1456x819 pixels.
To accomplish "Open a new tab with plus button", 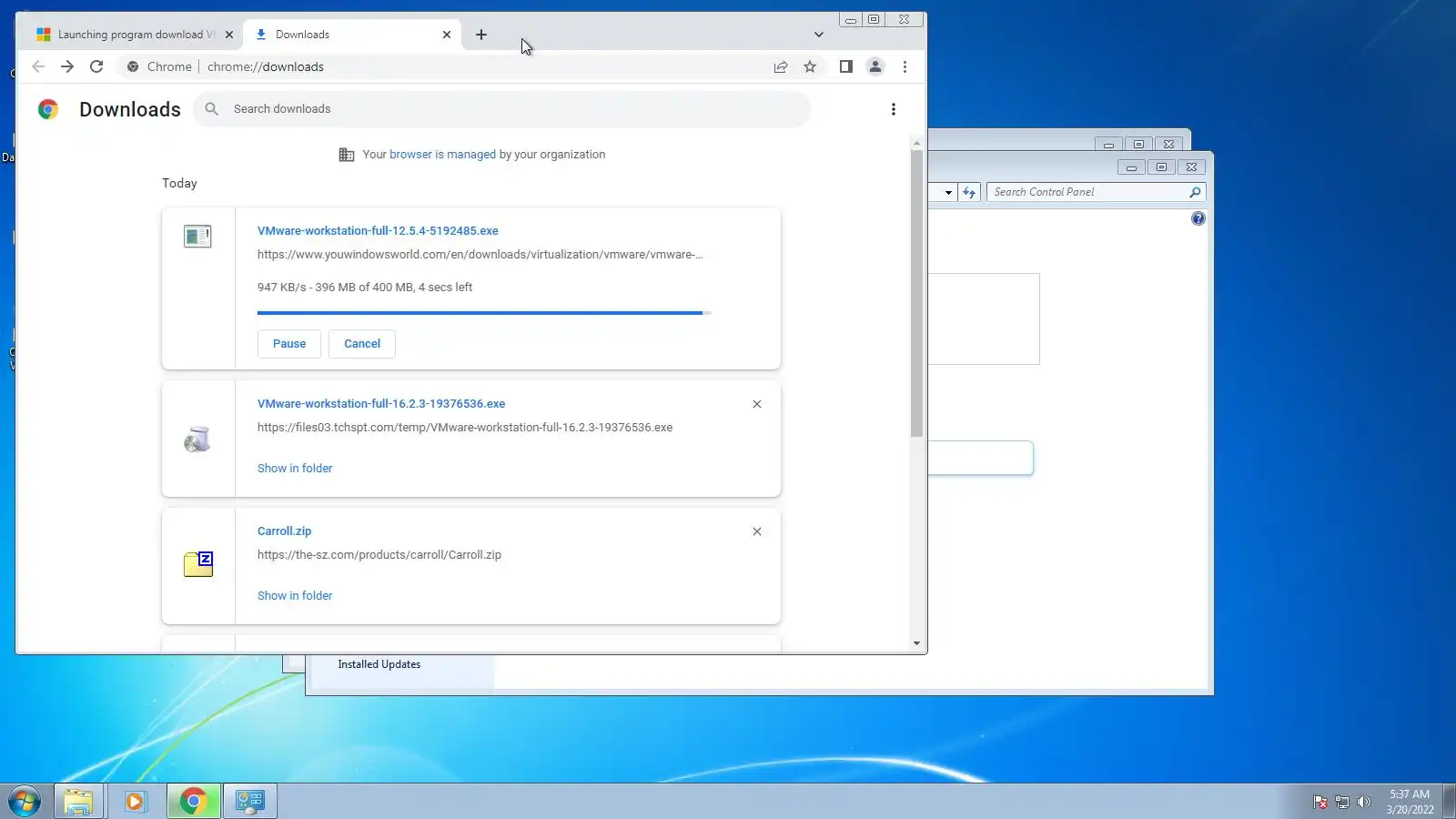I will coord(481,35).
